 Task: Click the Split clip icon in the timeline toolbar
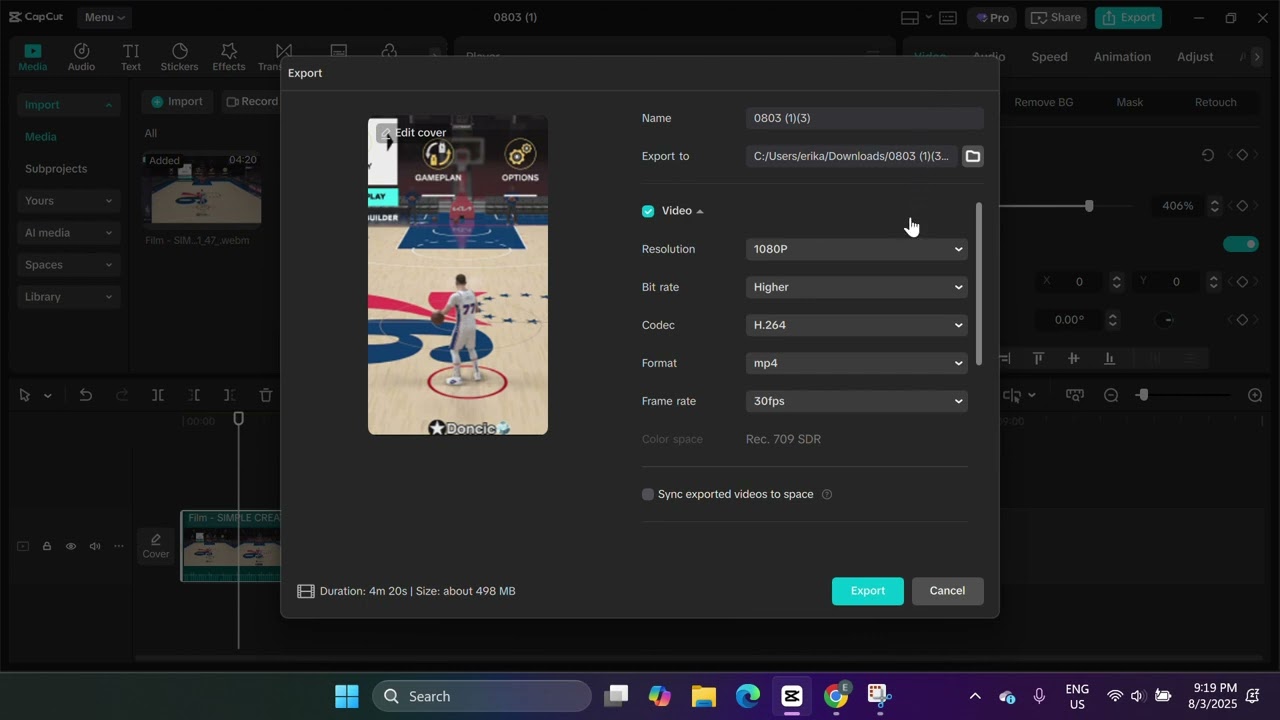tap(158, 395)
